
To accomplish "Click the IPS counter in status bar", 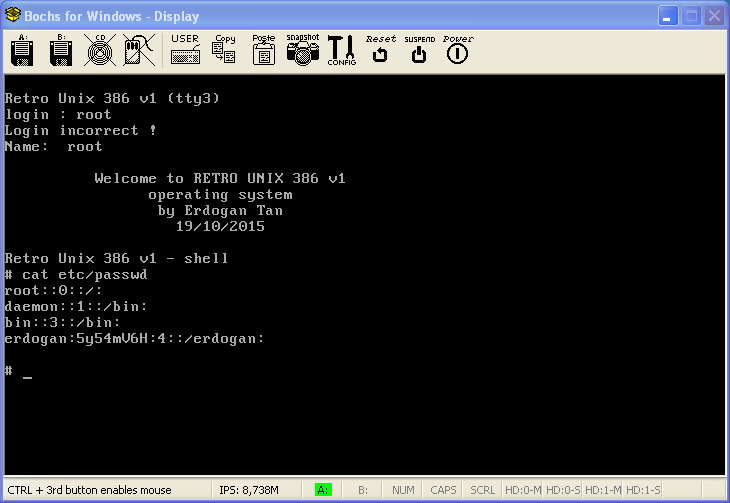I will pos(249,490).
